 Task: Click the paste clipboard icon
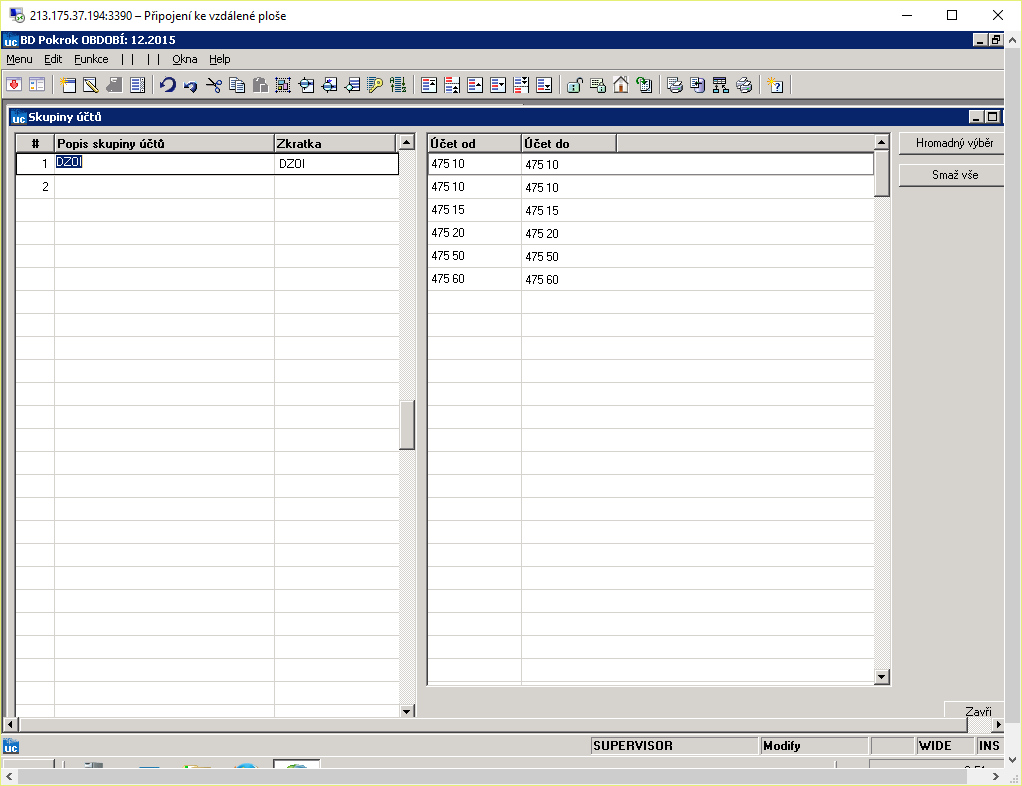click(x=260, y=85)
